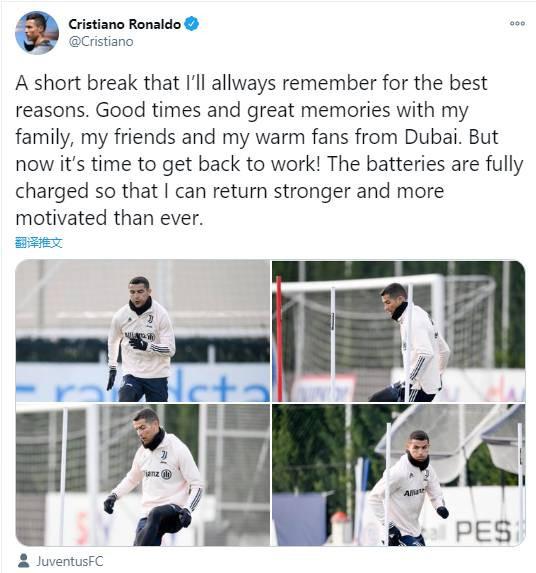Open the JuventusFC tagged account
The width and height of the screenshot is (536, 573).
[69, 561]
